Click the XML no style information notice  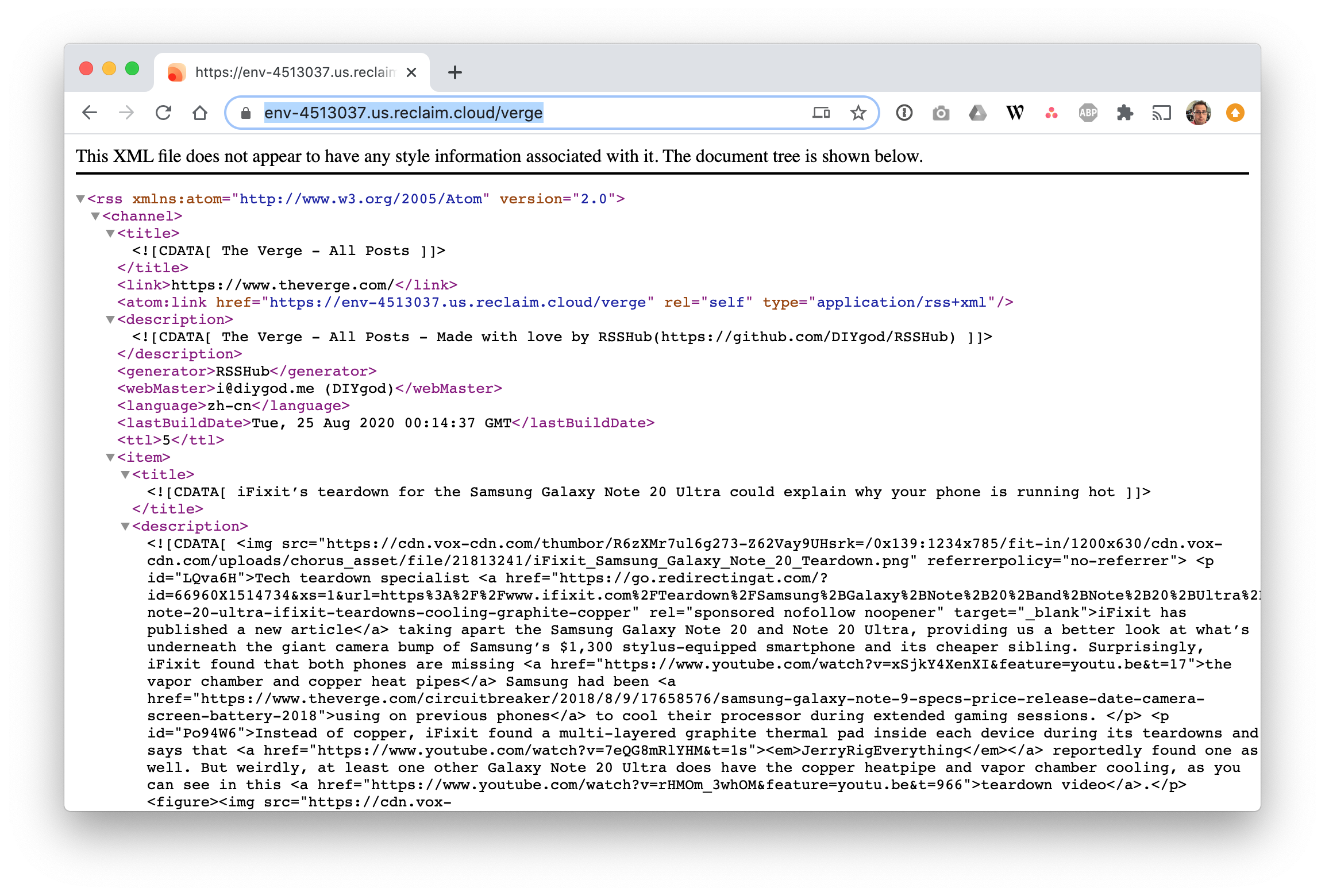tap(499, 156)
